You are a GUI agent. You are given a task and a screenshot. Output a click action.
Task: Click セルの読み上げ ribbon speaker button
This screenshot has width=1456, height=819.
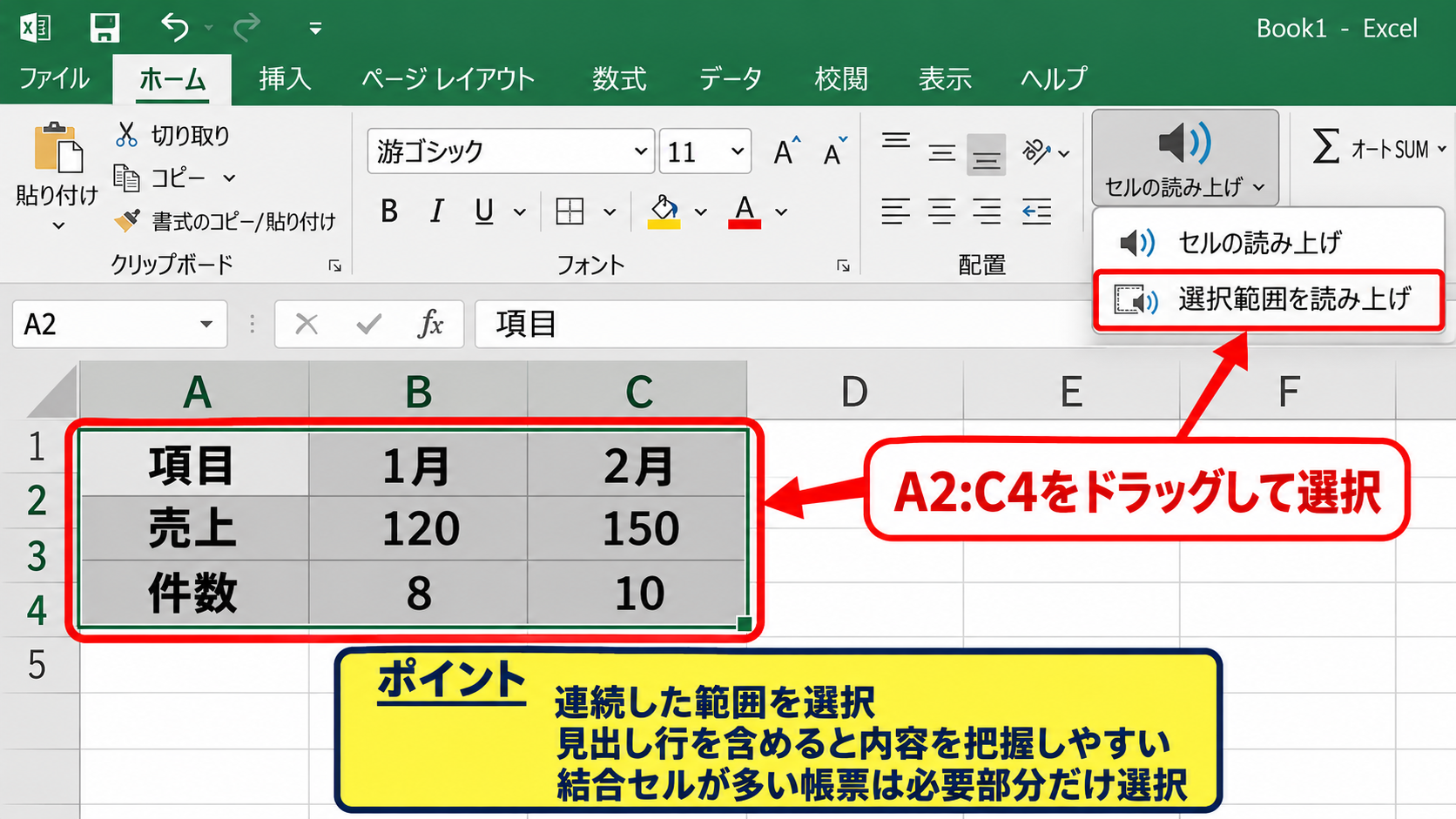point(1185,158)
